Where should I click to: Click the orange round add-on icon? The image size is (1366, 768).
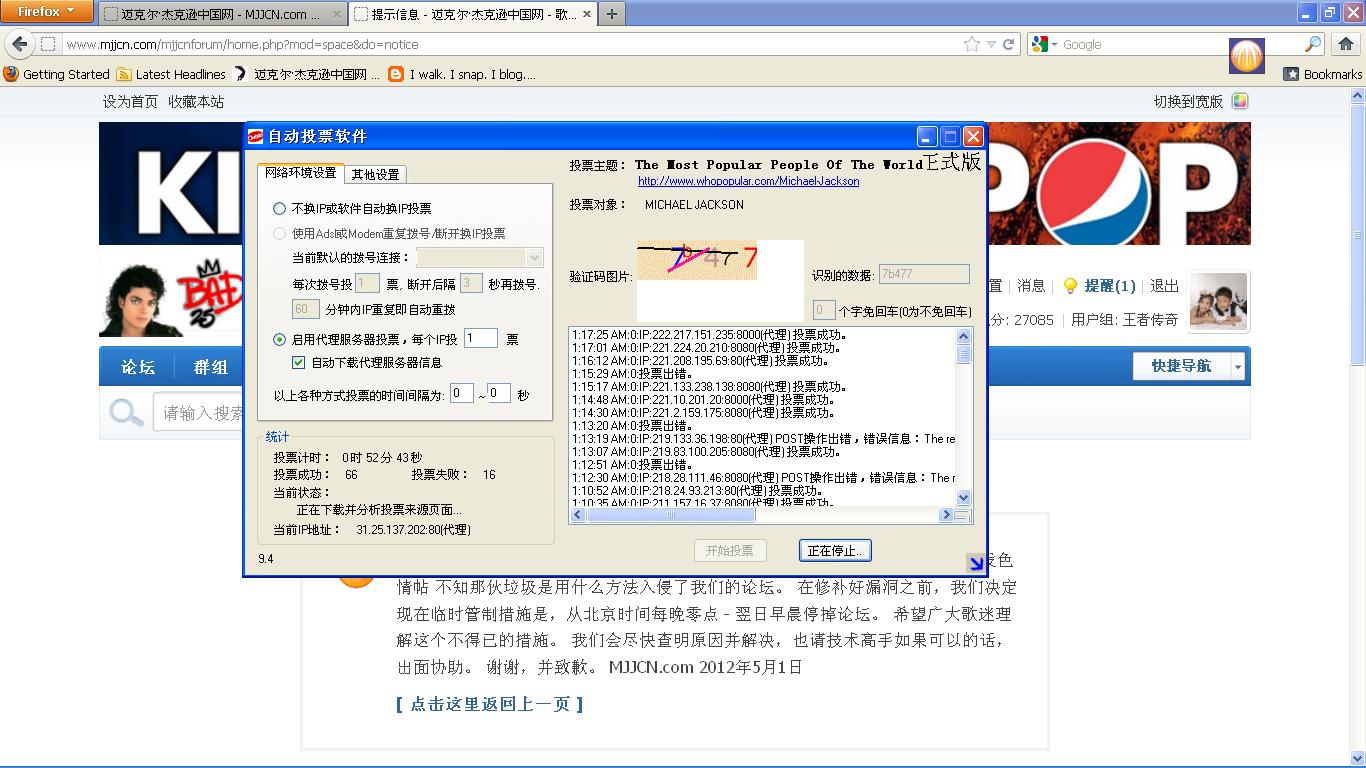click(x=1246, y=56)
